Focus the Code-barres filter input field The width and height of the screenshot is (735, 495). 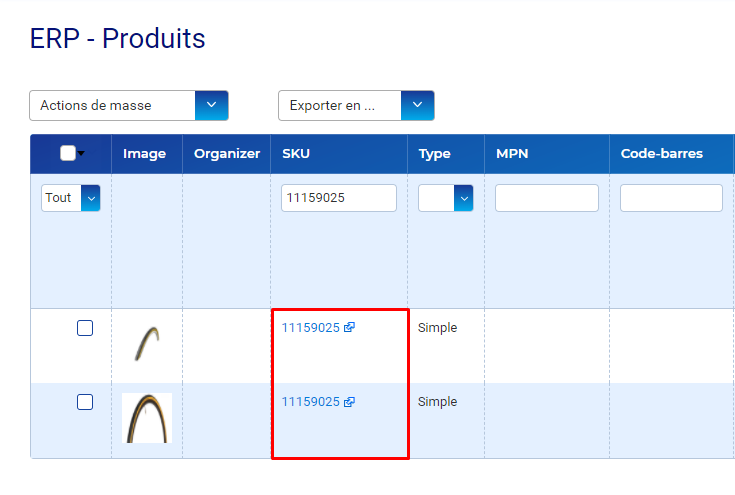pos(671,198)
